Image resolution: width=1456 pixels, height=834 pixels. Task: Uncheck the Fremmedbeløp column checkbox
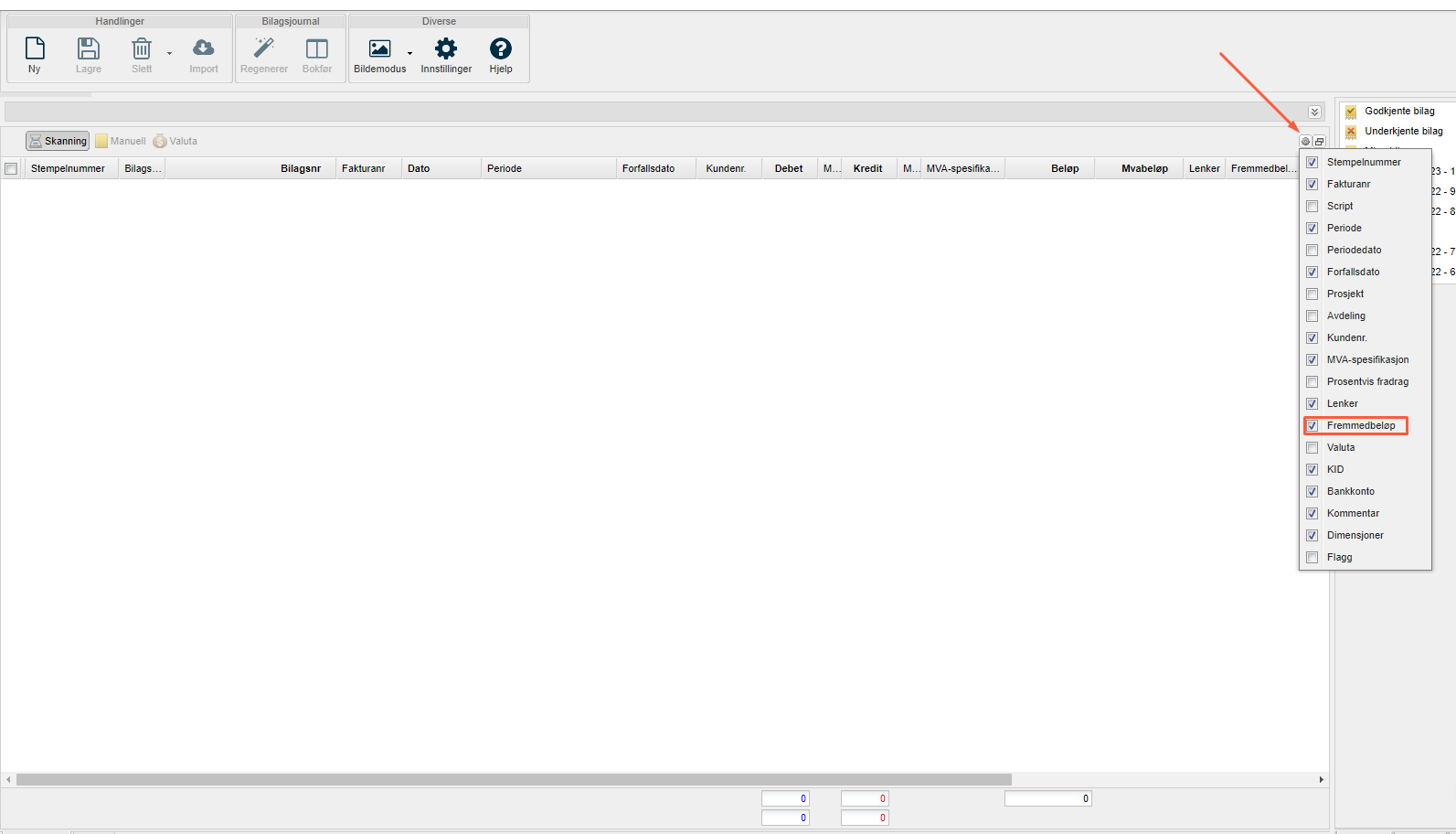[x=1313, y=426]
